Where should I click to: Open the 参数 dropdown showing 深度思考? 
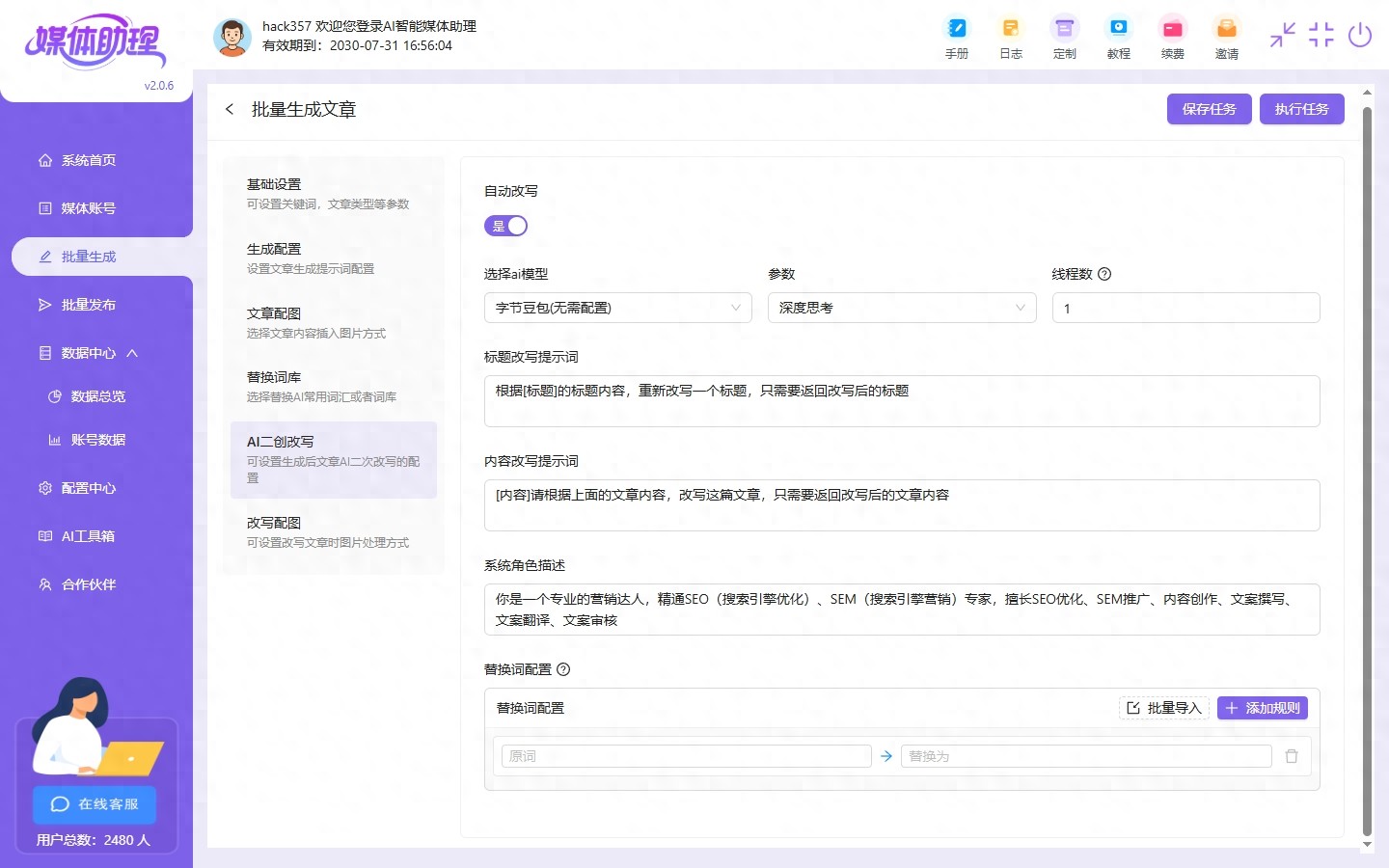pos(902,308)
